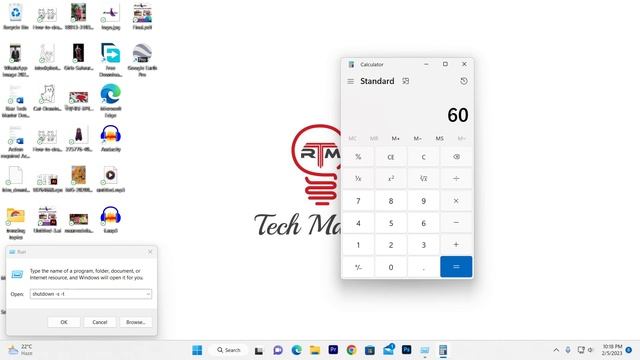
Task: Click the square root key
Action: tap(423, 179)
